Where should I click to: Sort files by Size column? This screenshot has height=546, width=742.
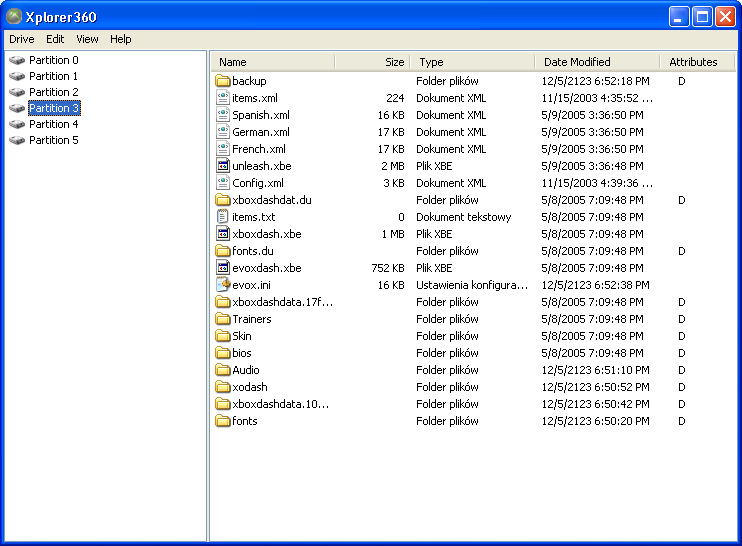tap(372, 62)
